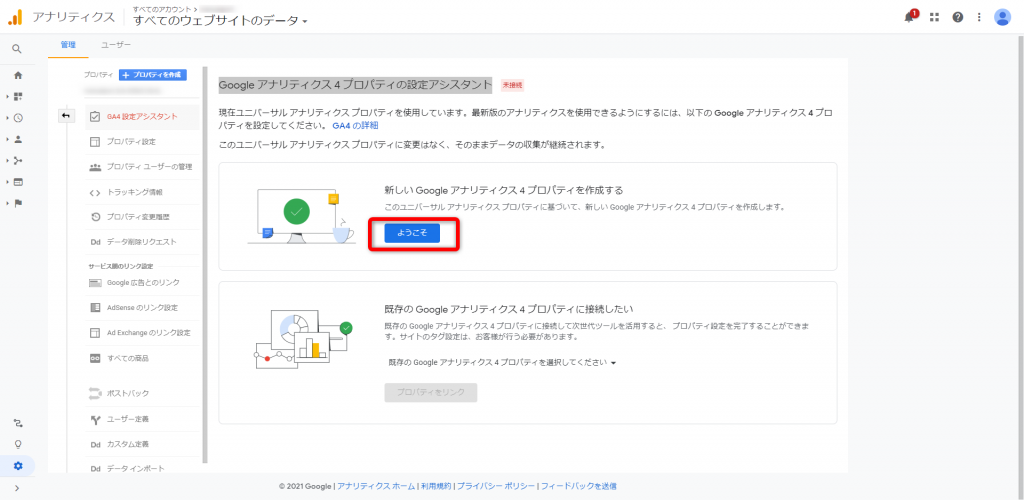Click フィードバックを送信 footer link
Image resolution: width=1024 pixels, height=500 pixels.
pos(579,486)
